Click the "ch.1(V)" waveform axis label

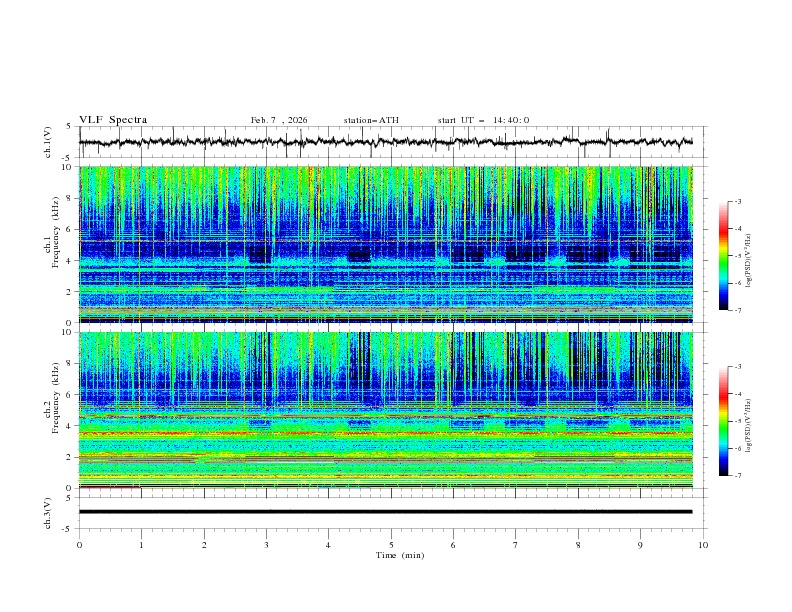48,142
